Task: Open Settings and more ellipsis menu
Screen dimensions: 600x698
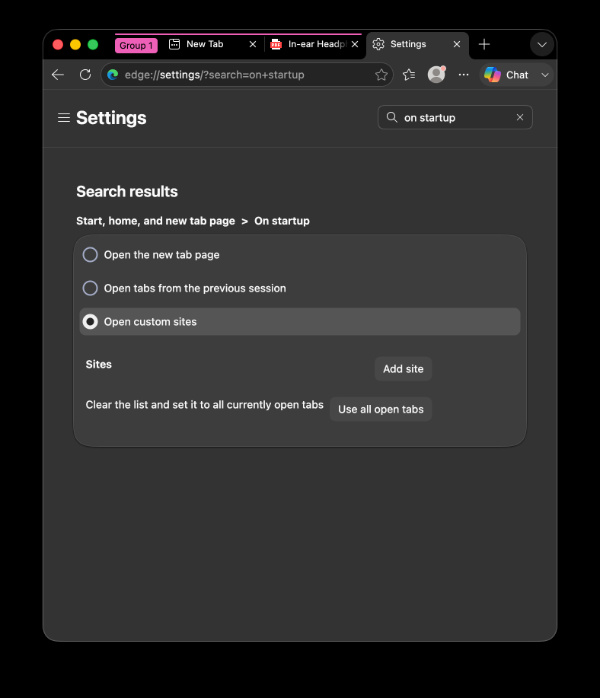Action: (x=463, y=75)
